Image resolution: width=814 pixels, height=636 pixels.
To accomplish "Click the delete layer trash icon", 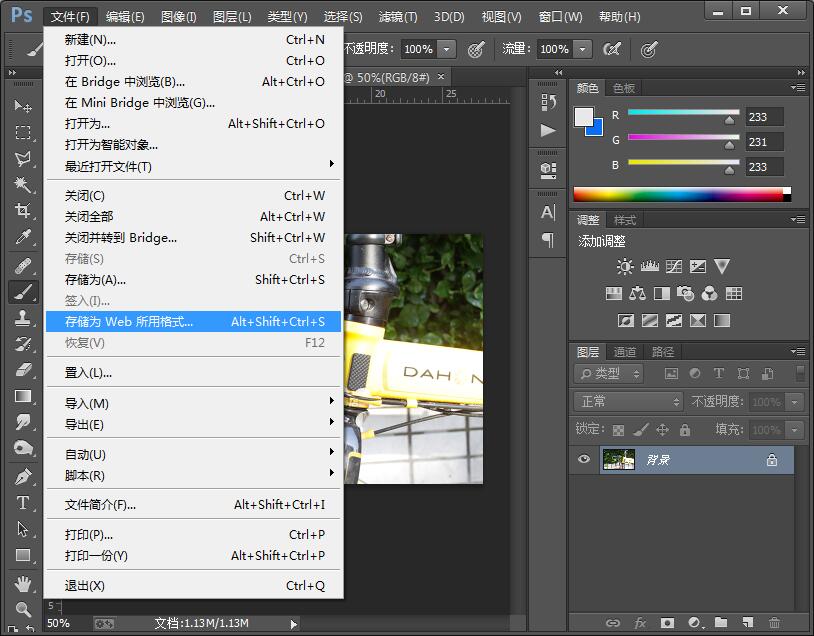I will 773,623.
